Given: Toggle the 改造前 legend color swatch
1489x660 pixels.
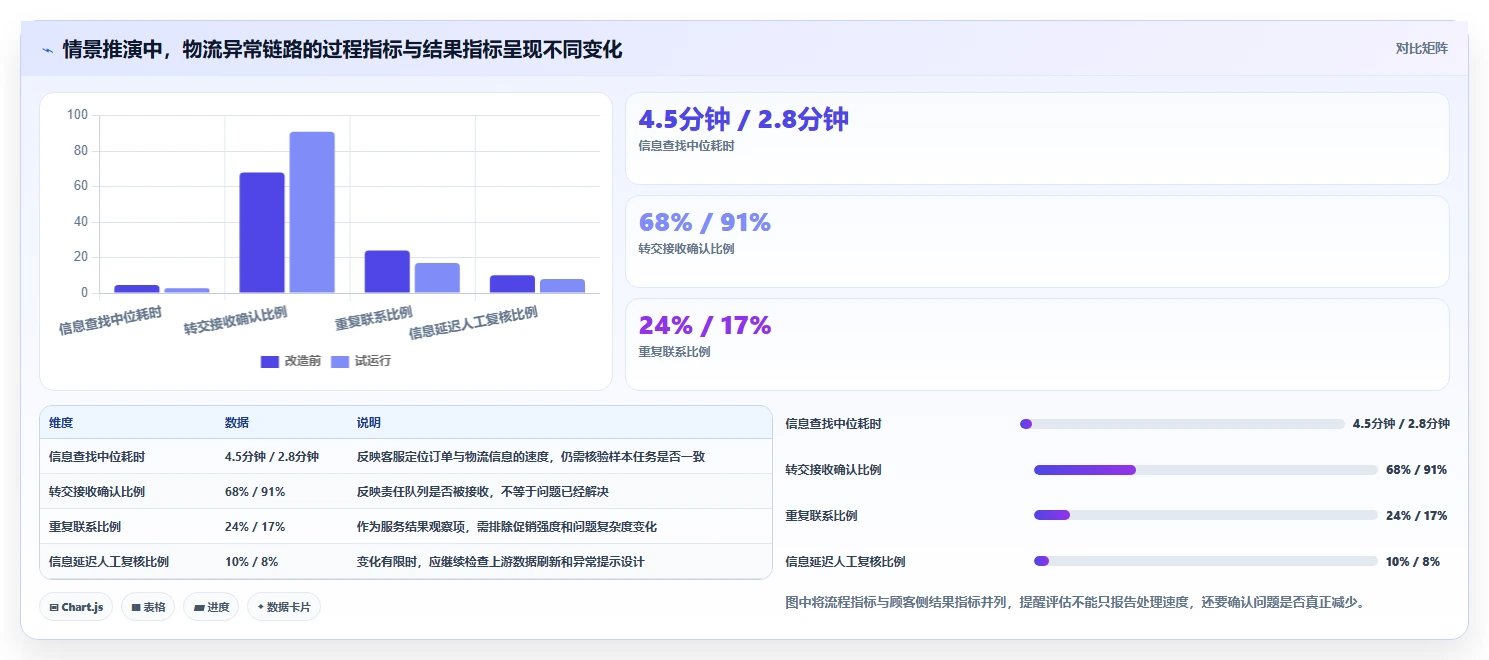Looking at the screenshot, I should coord(270,362).
